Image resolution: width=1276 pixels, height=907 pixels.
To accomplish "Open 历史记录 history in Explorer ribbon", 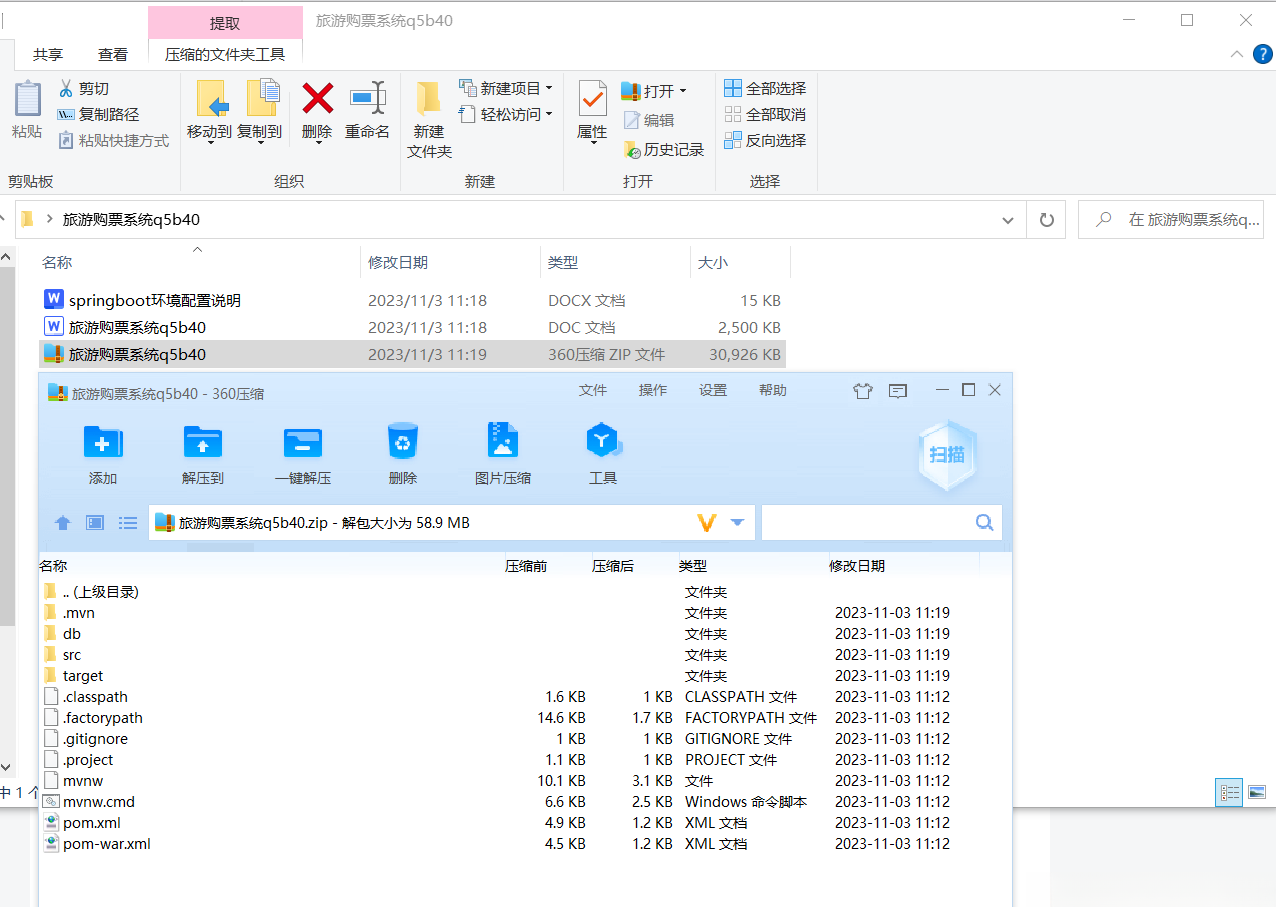I will [663, 149].
